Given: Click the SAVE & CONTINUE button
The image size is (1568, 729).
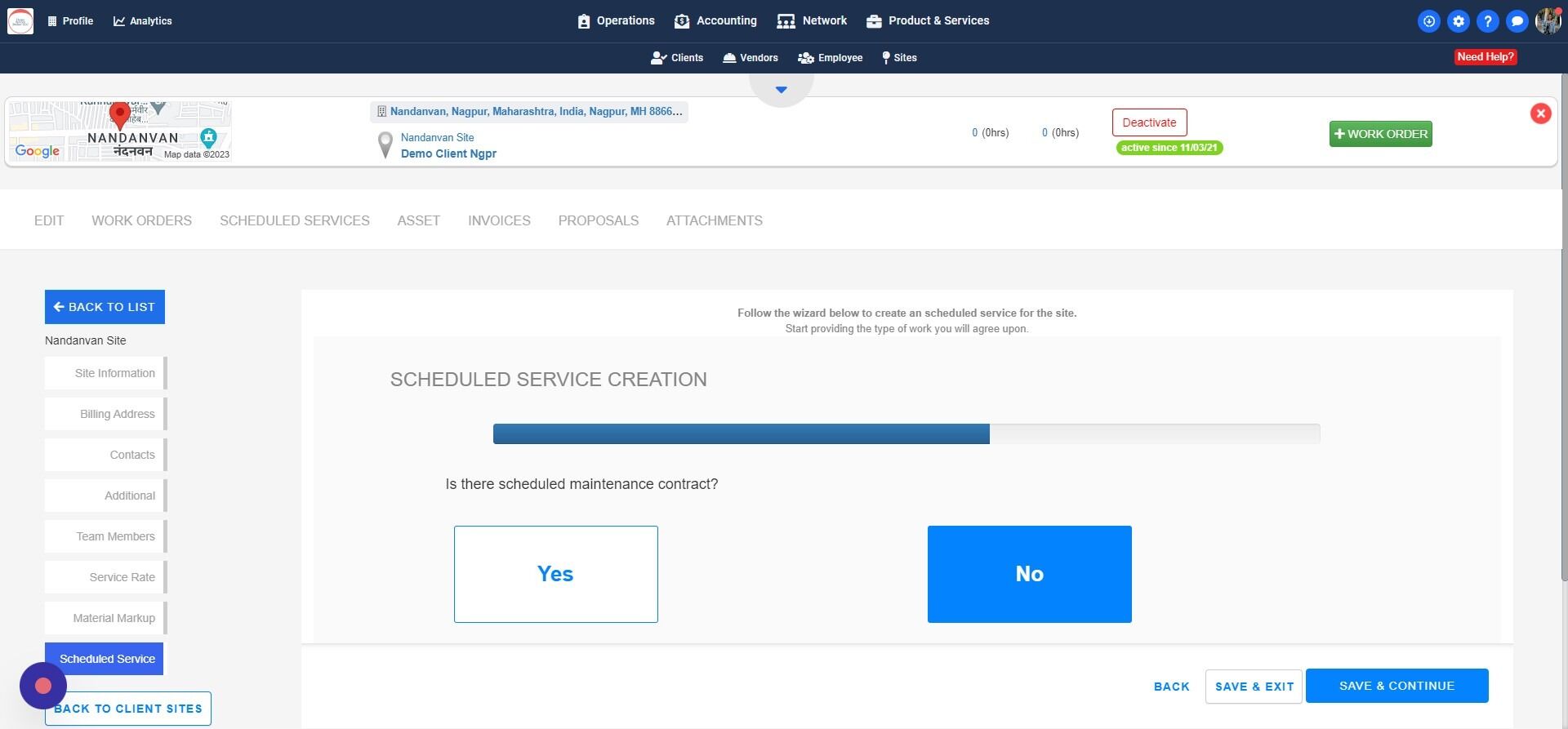Looking at the screenshot, I should coord(1397,686).
